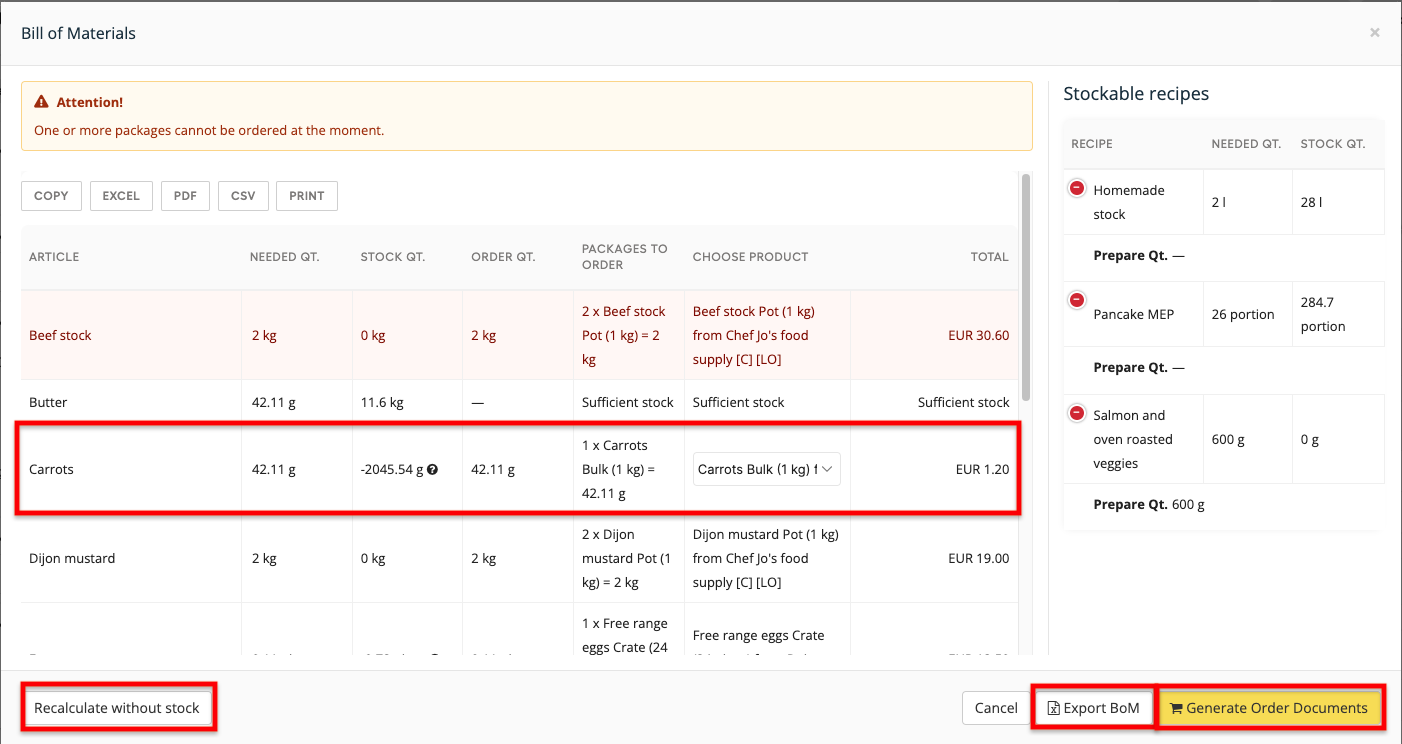Click 11.6 kg Butter stock quantity
Viewport: 1402px width, 744px height.
click(382, 402)
